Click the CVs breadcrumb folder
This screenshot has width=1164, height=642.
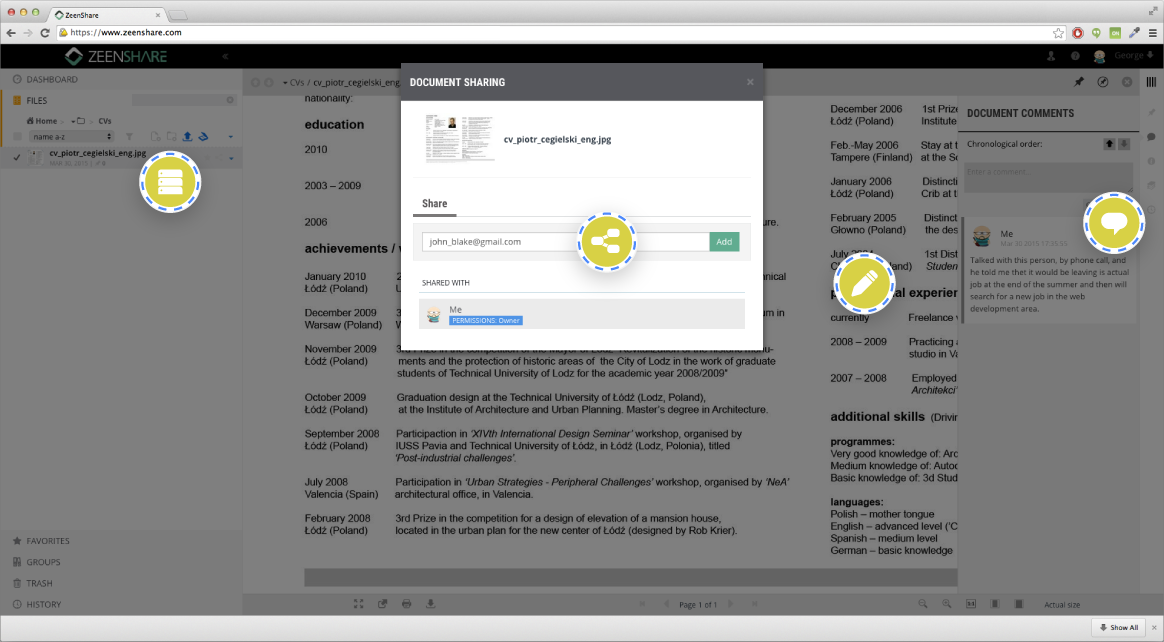tap(105, 121)
